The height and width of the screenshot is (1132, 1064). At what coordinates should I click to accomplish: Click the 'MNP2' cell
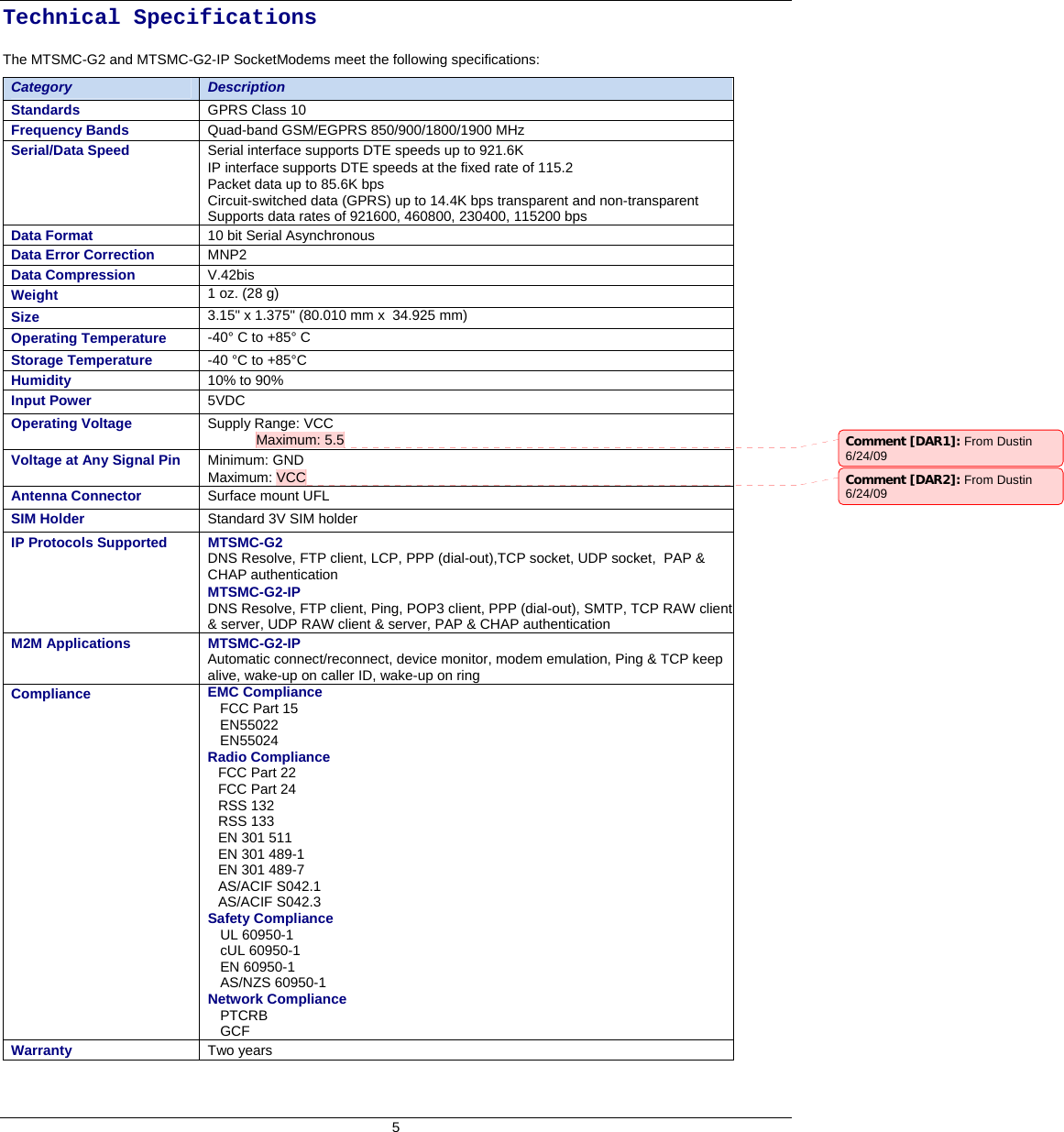coord(226,255)
